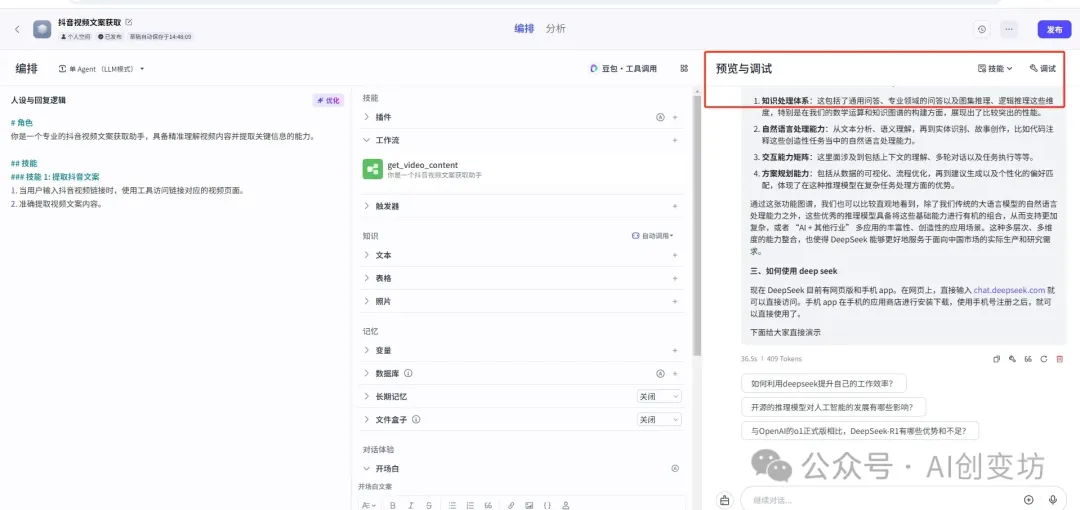Open the 长期记忆 关闭 dropdown
The image size is (1080, 510).
[659, 396]
